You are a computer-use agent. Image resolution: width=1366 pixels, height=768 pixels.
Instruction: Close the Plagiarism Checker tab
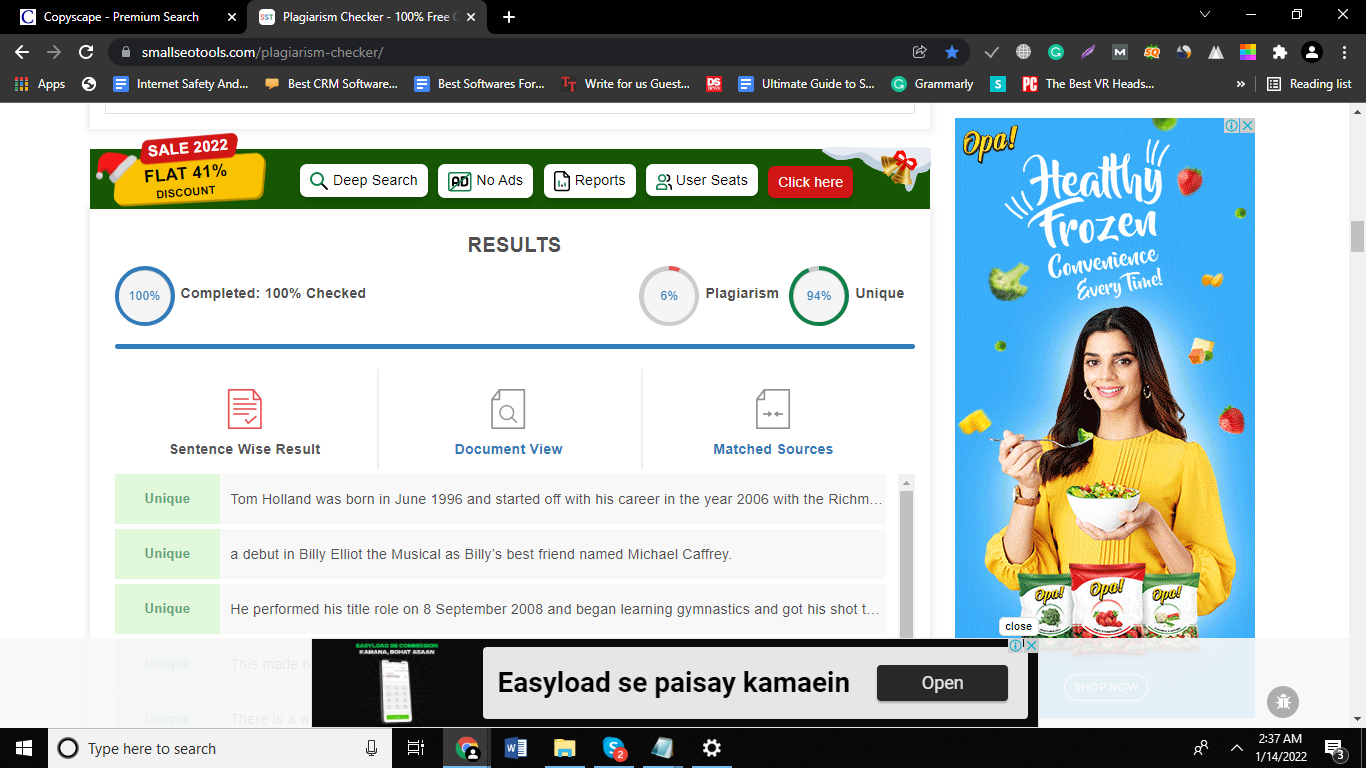[473, 17]
